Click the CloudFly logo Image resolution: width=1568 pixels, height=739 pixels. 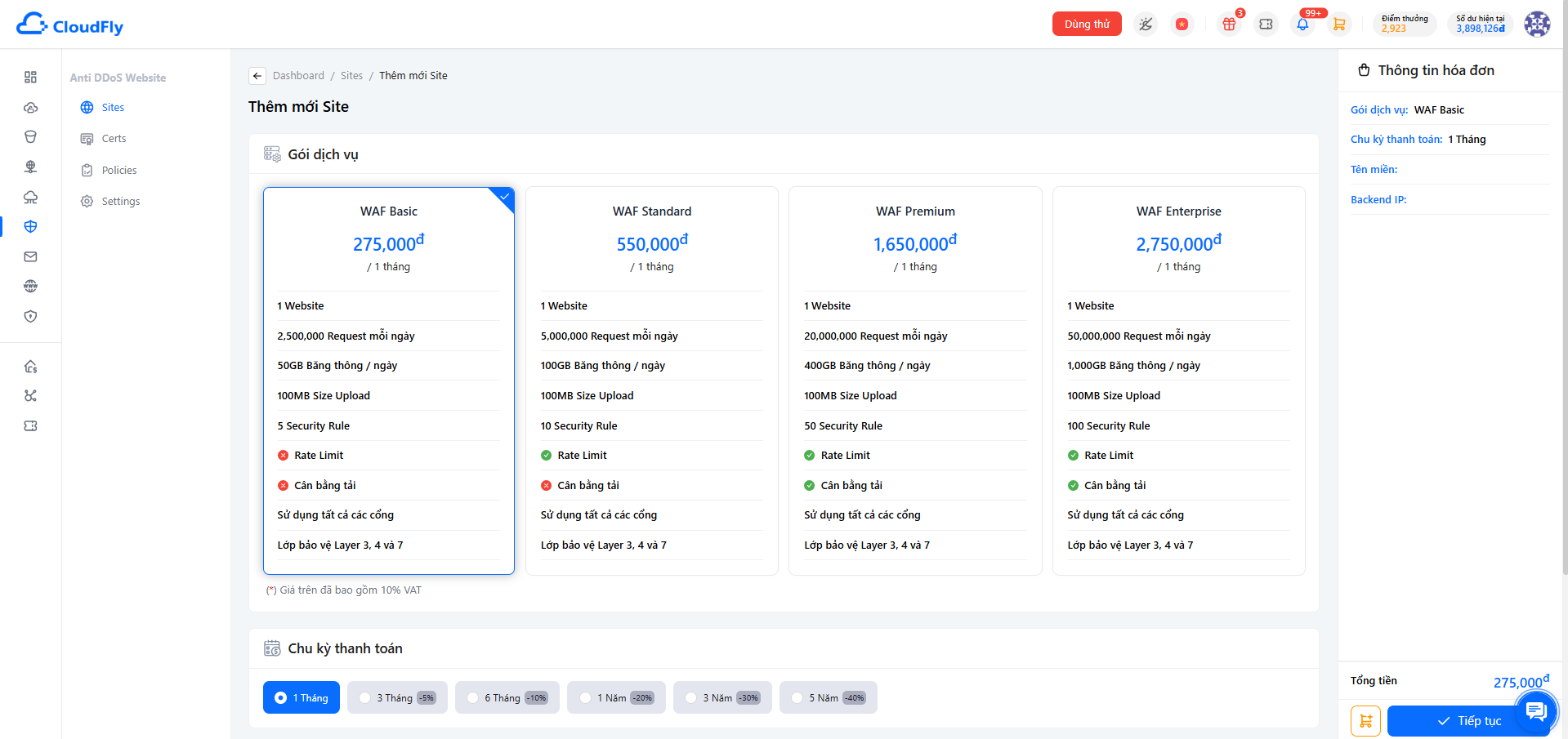pos(70,25)
